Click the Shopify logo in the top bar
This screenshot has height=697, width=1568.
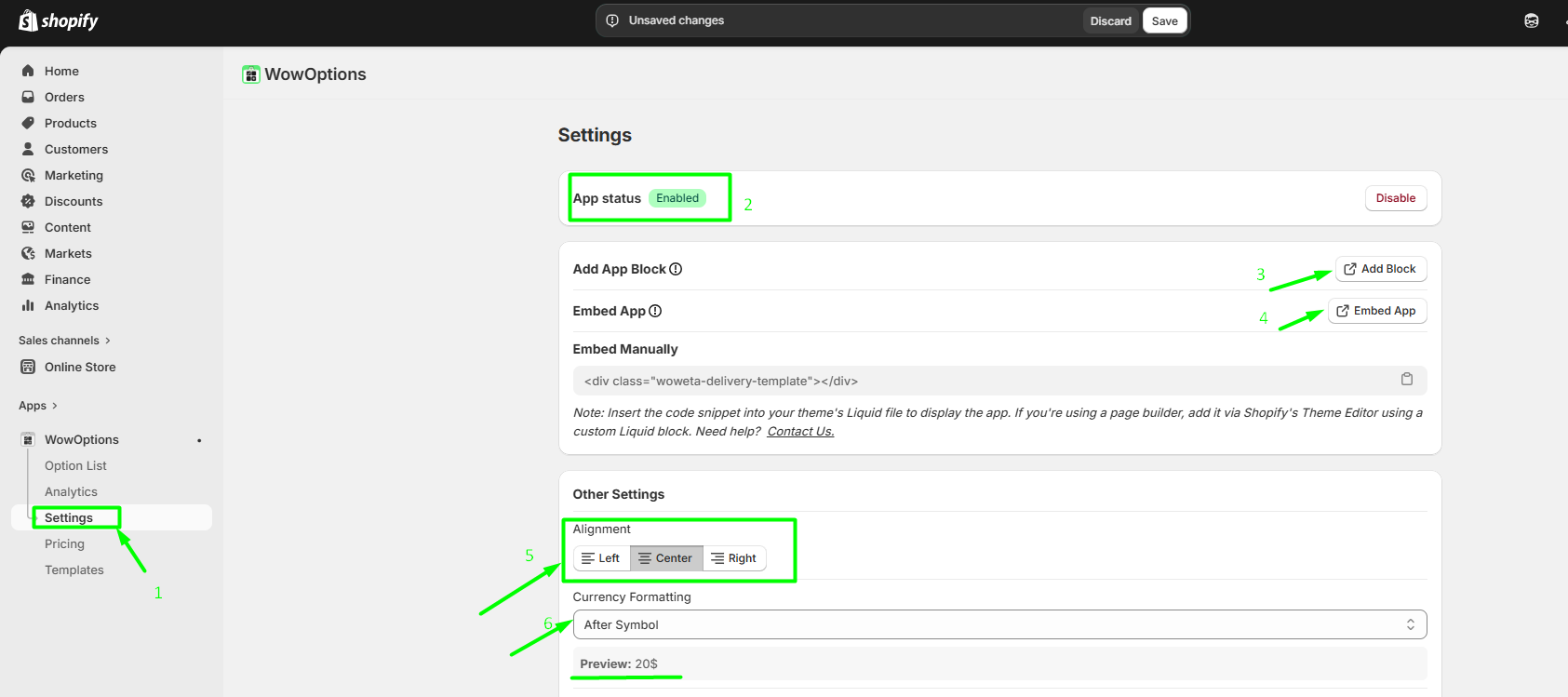pyautogui.click(x=59, y=20)
